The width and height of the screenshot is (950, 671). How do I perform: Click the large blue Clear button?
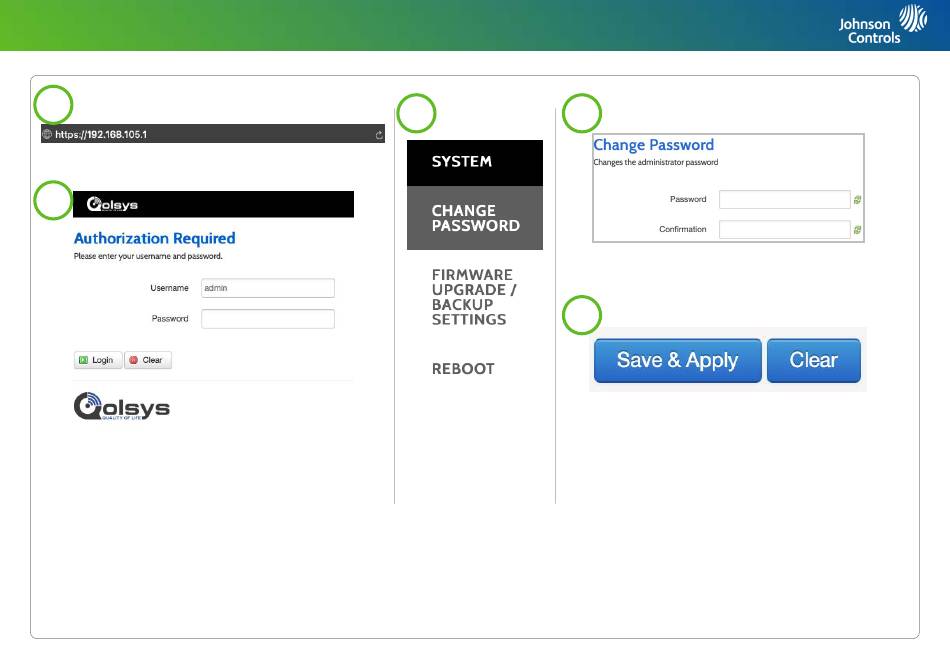coord(814,360)
